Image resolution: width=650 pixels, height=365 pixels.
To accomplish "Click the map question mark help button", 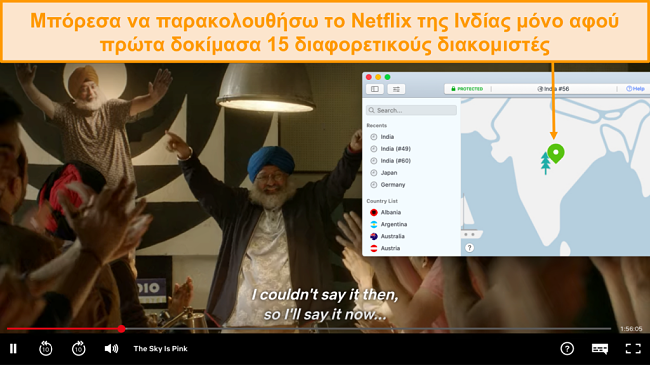I will (x=469, y=248).
